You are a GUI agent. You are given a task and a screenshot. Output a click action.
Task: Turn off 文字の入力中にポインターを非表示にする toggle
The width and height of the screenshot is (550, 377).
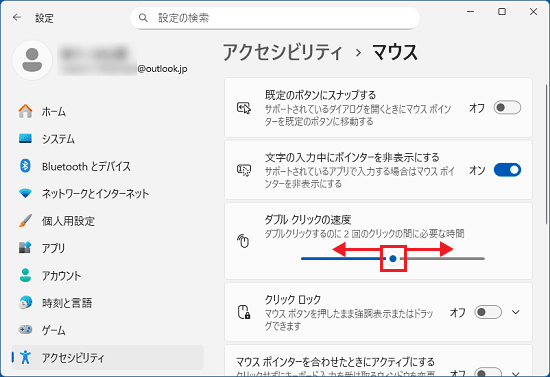click(x=507, y=170)
